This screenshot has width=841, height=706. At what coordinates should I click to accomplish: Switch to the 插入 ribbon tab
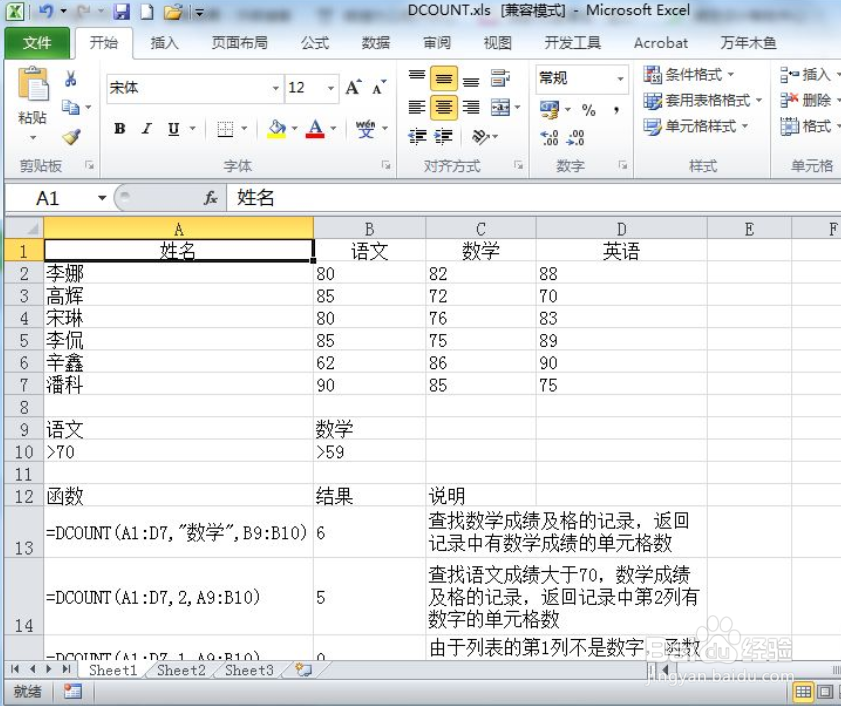coord(163,43)
